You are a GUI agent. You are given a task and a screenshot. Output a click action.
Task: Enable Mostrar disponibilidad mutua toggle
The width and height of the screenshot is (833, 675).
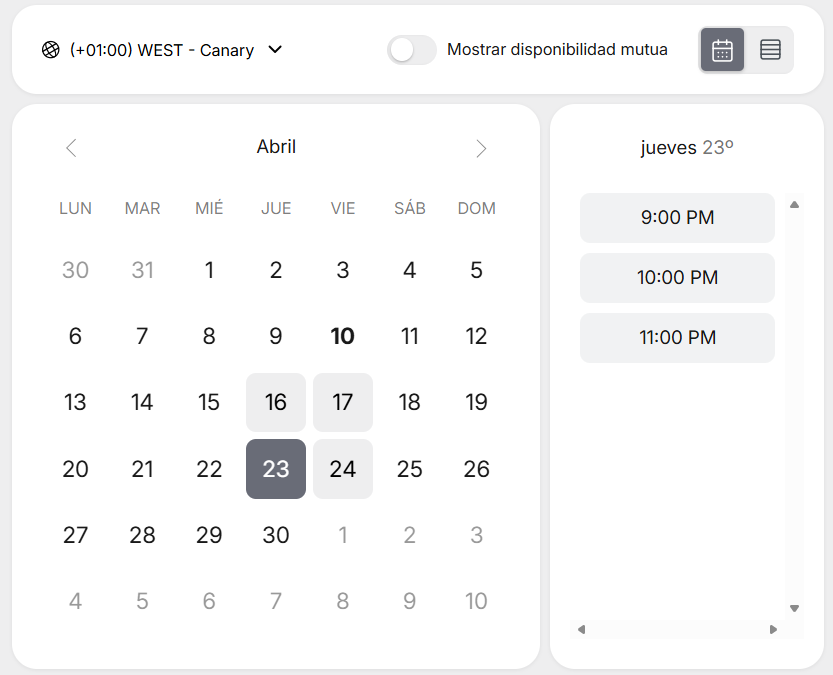[x=411, y=50]
